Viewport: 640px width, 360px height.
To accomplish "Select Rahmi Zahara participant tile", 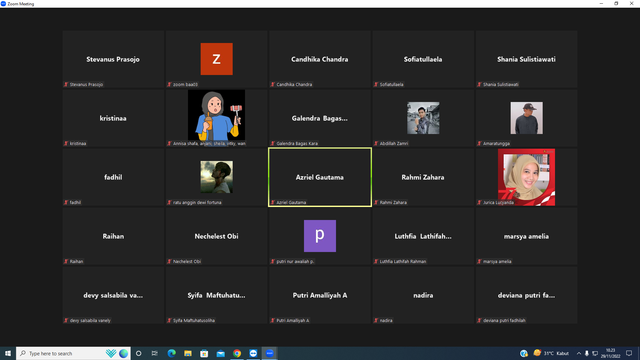I will tap(423, 177).
